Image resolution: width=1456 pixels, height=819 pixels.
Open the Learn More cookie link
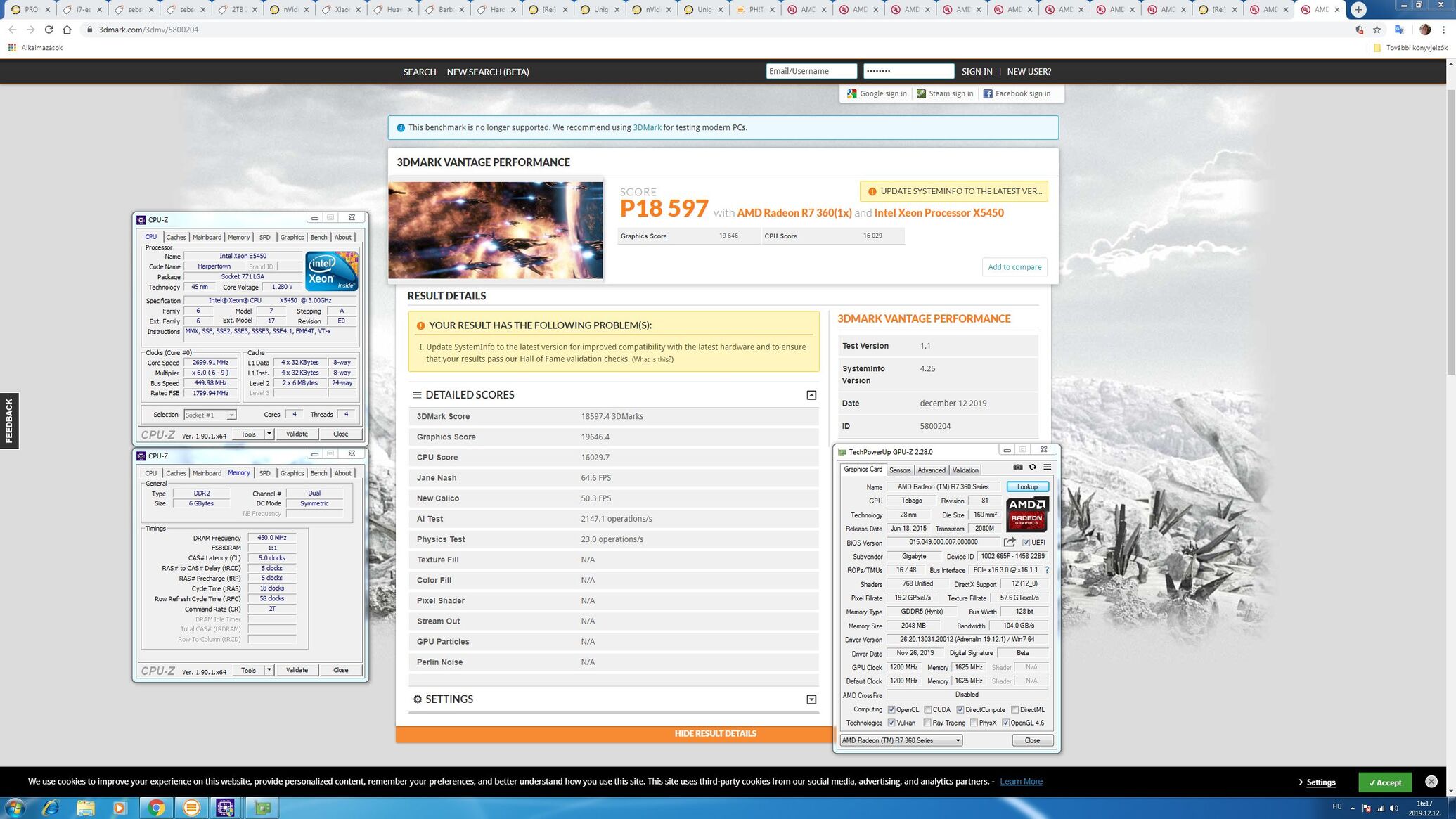coord(1021,781)
